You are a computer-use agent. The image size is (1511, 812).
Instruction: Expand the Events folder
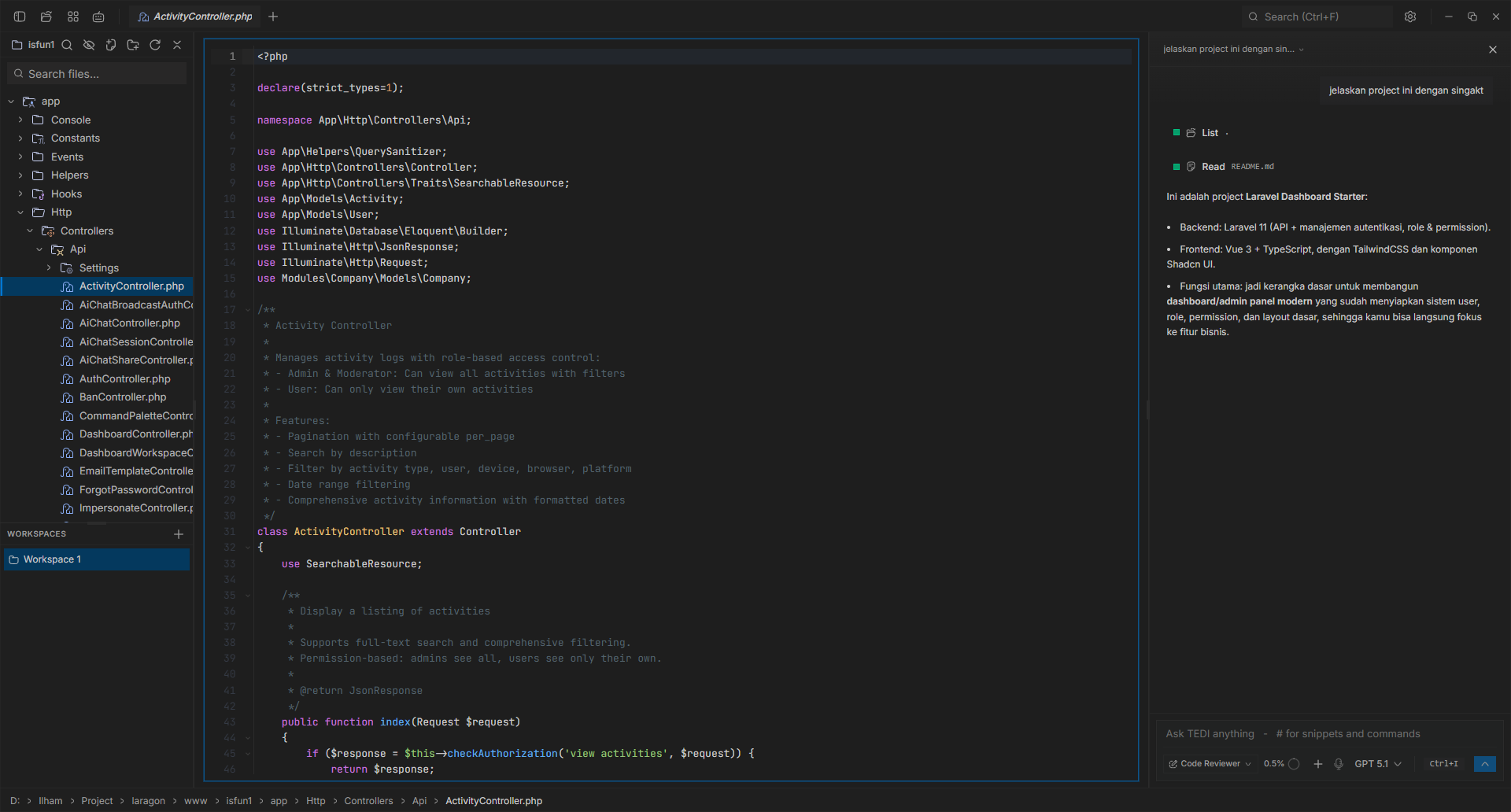pyautogui.click(x=20, y=157)
